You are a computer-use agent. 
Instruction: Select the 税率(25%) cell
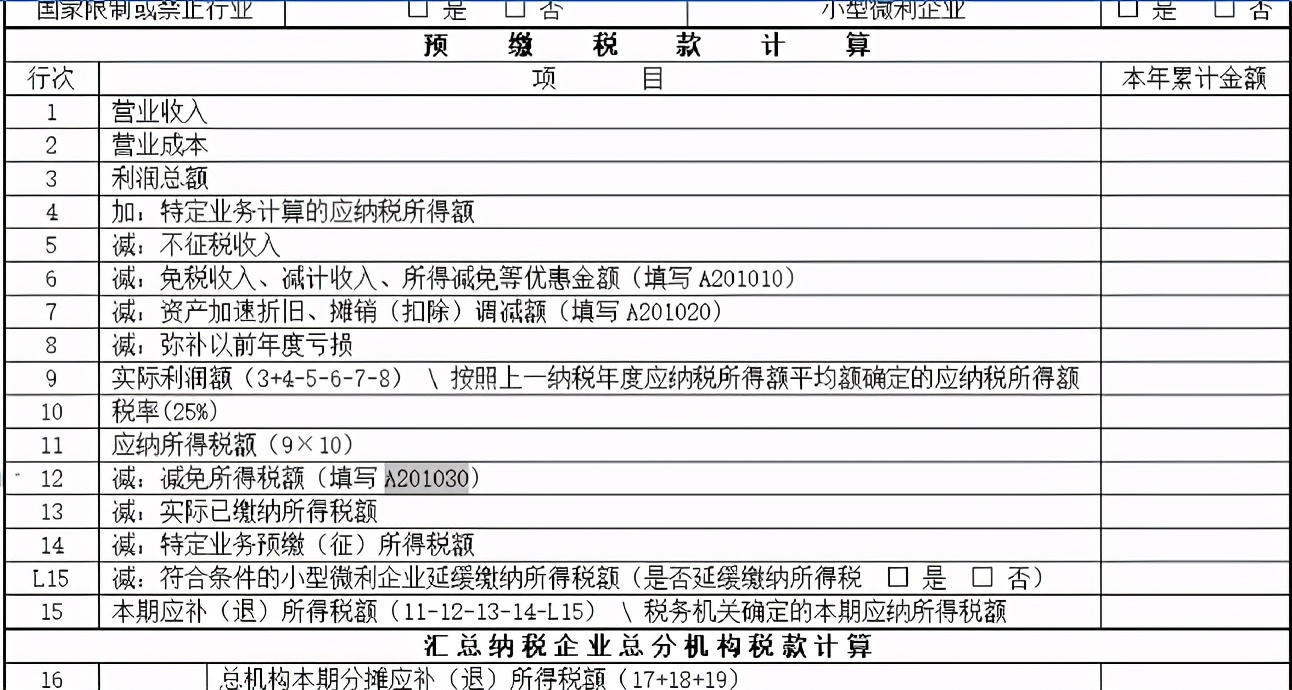click(599, 411)
